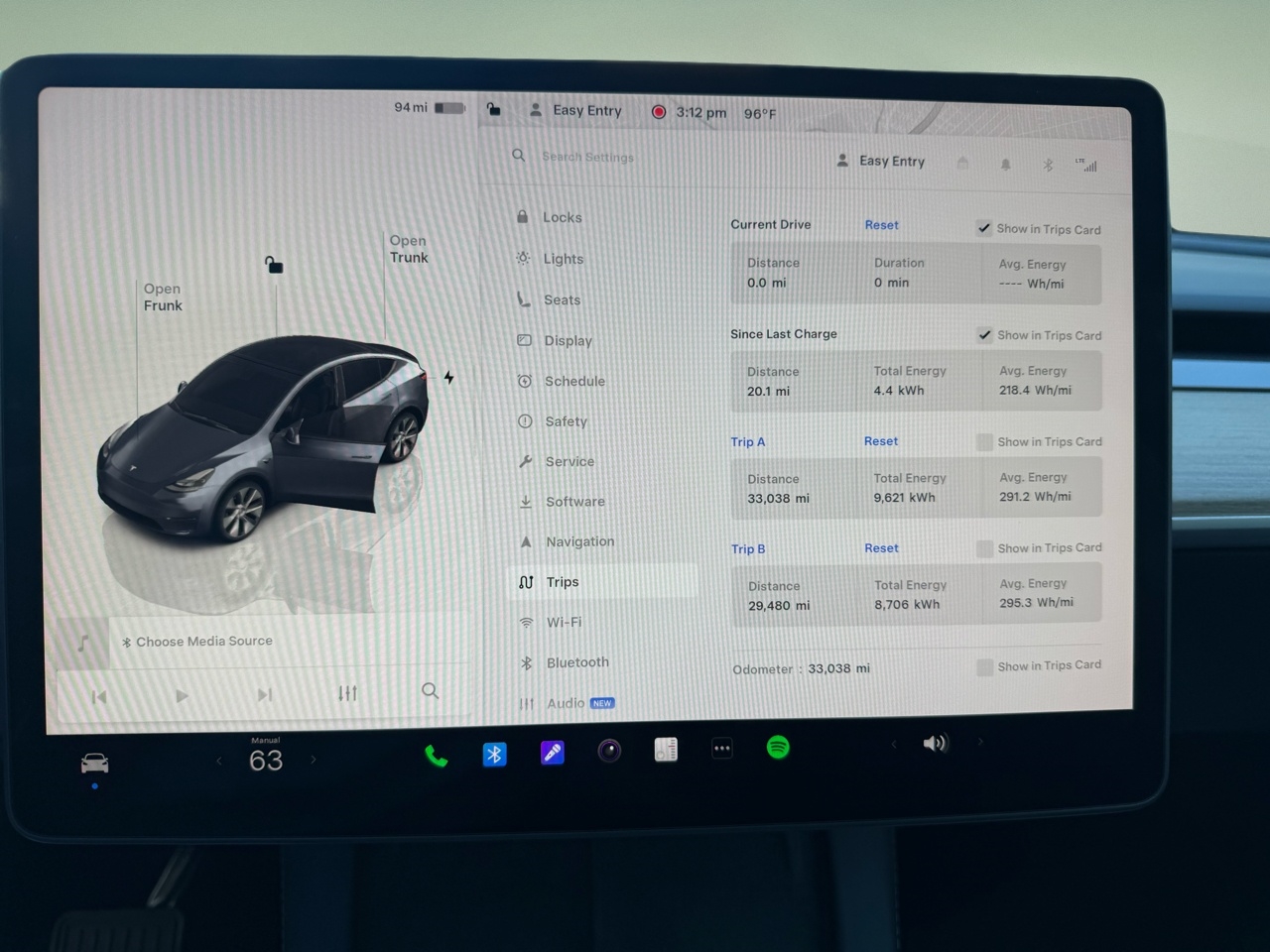The height and width of the screenshot is (952, 1270).
Task: Select Navigation in the settings menu
Action: coord(579,541)
